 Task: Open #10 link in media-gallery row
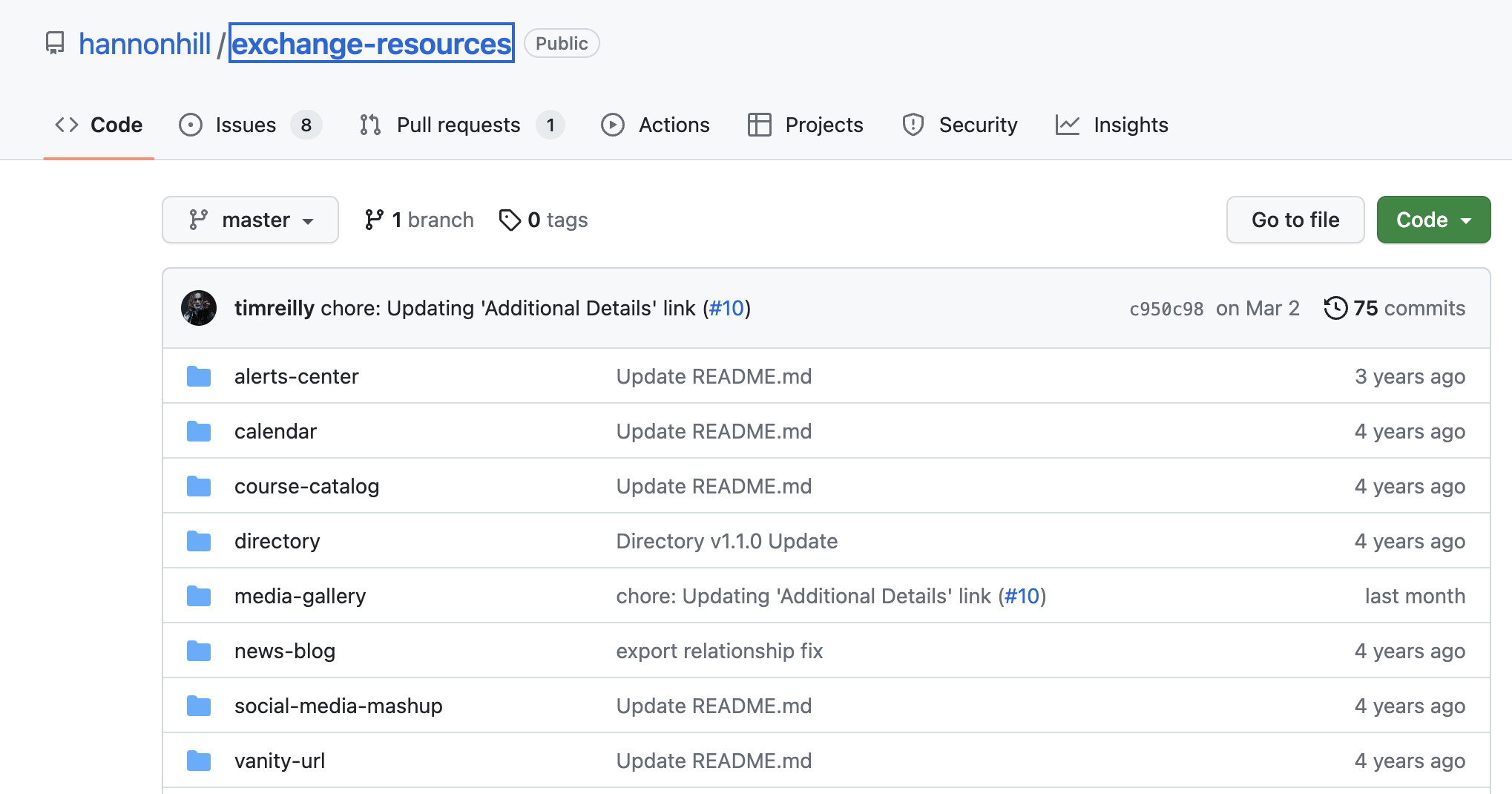[x=1022, y=596]
